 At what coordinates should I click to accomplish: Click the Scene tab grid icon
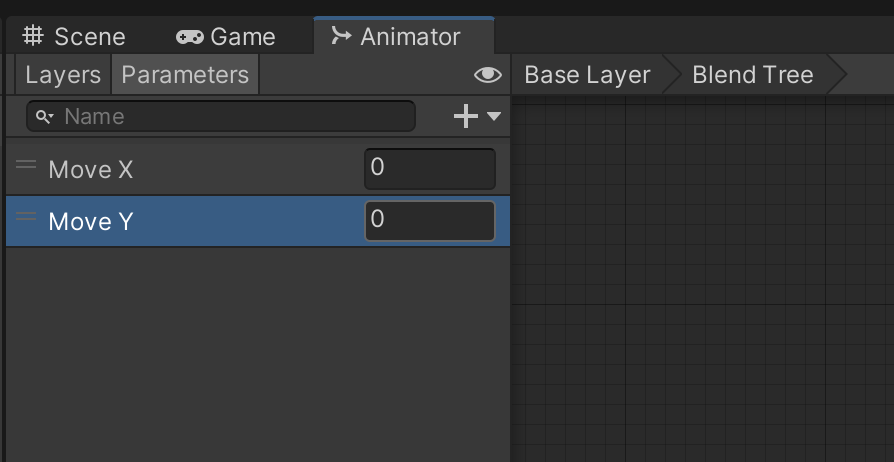point(34,37)
